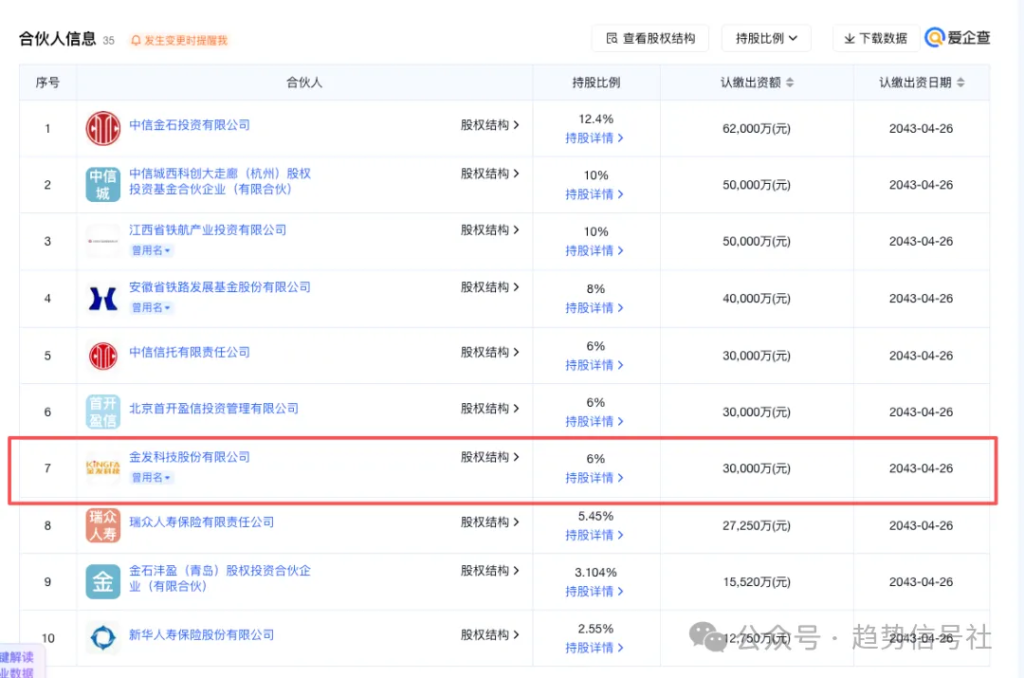
Task: Open 江西省铁航产业投资有限公司 link
Action: click(208, 230)
